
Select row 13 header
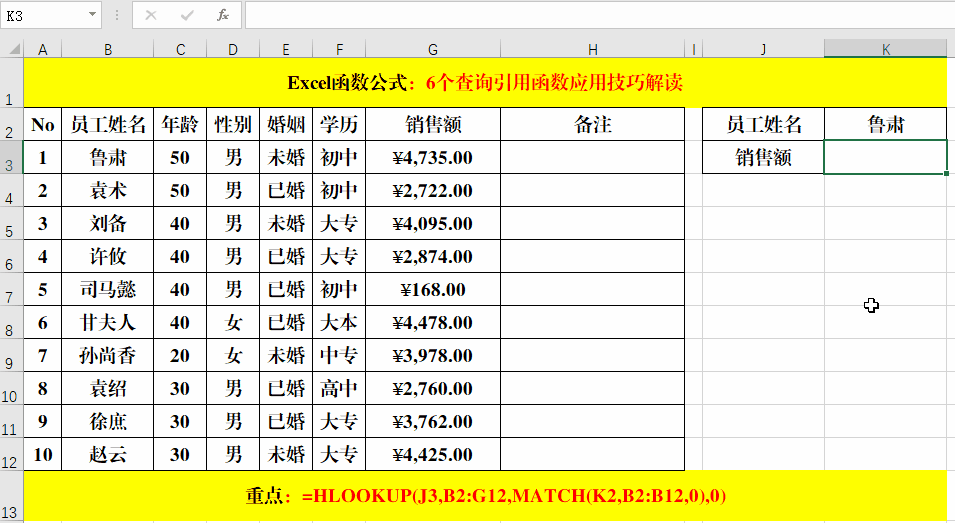click(12, 496)
